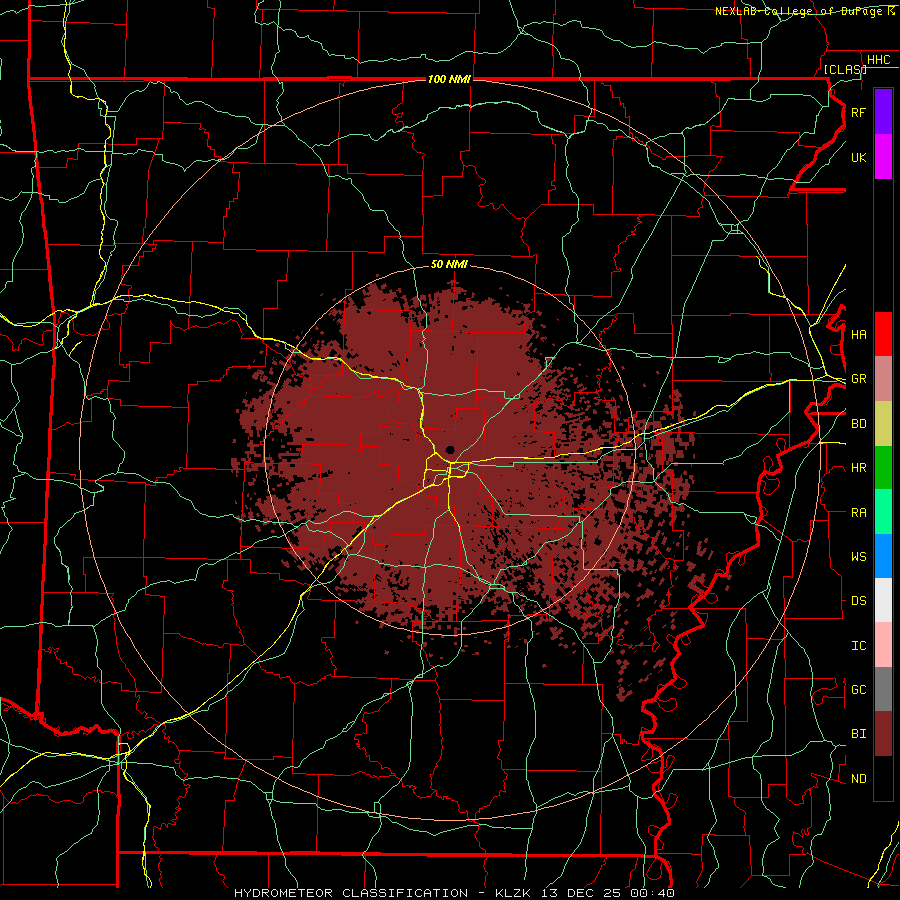Image resolution: width=900 pixels, height=900 pixels.
Task: Click the UK magenta color swatch
Action: coord(883,157)
